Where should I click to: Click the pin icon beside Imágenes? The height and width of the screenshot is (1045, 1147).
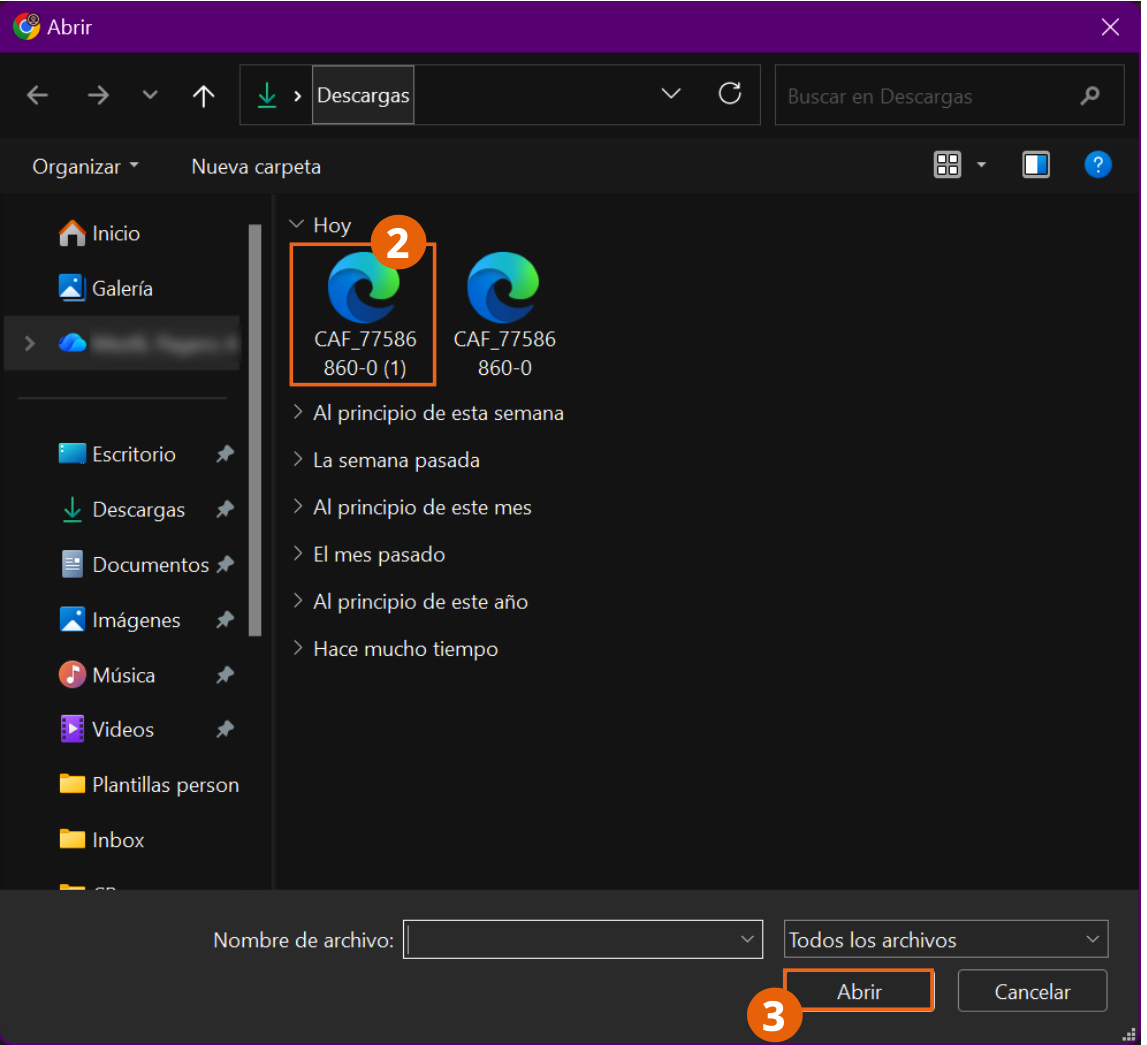225,619
